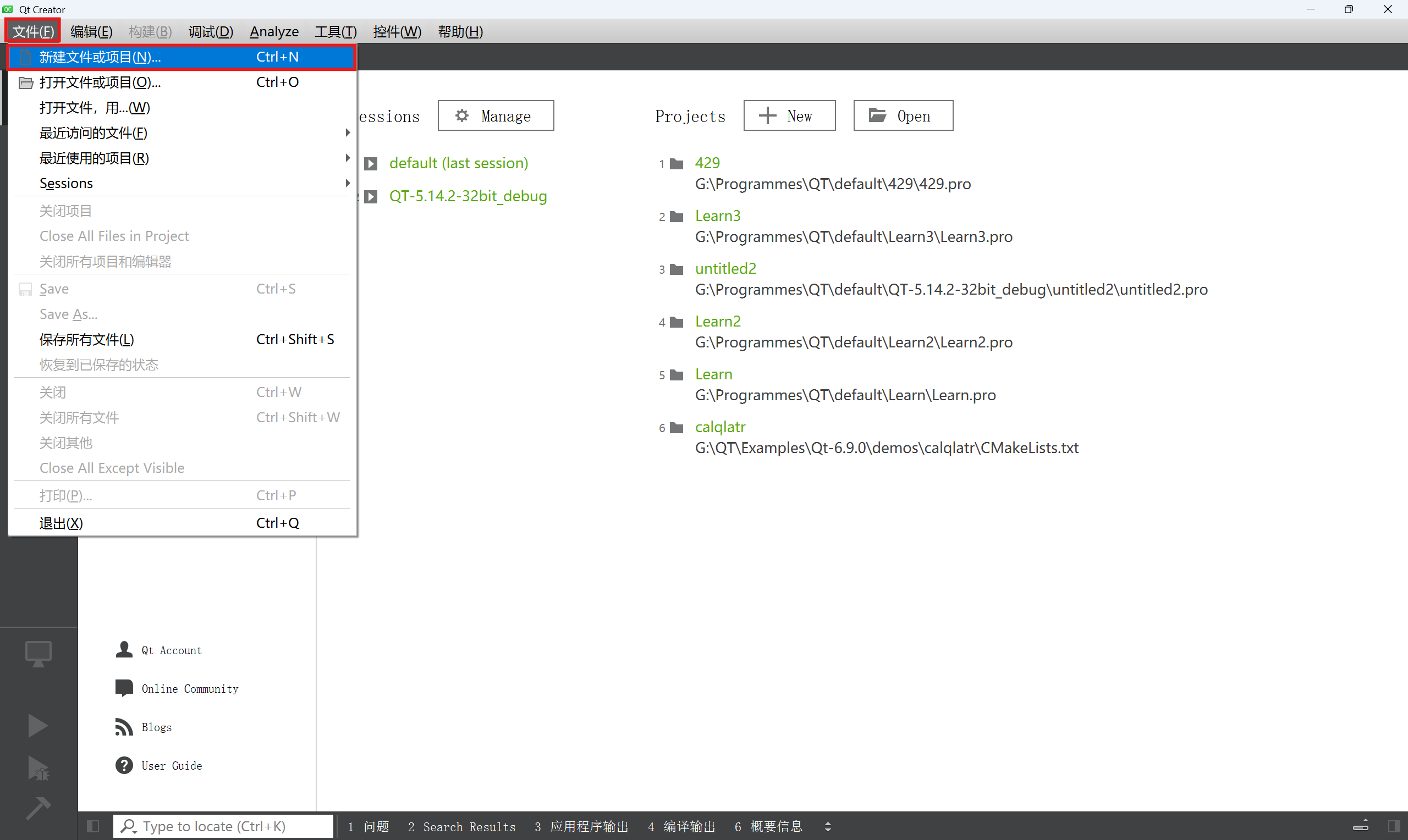Open the 编辑(E) menu
Screen dimensions: 1408x840
(x=91, y=31)
